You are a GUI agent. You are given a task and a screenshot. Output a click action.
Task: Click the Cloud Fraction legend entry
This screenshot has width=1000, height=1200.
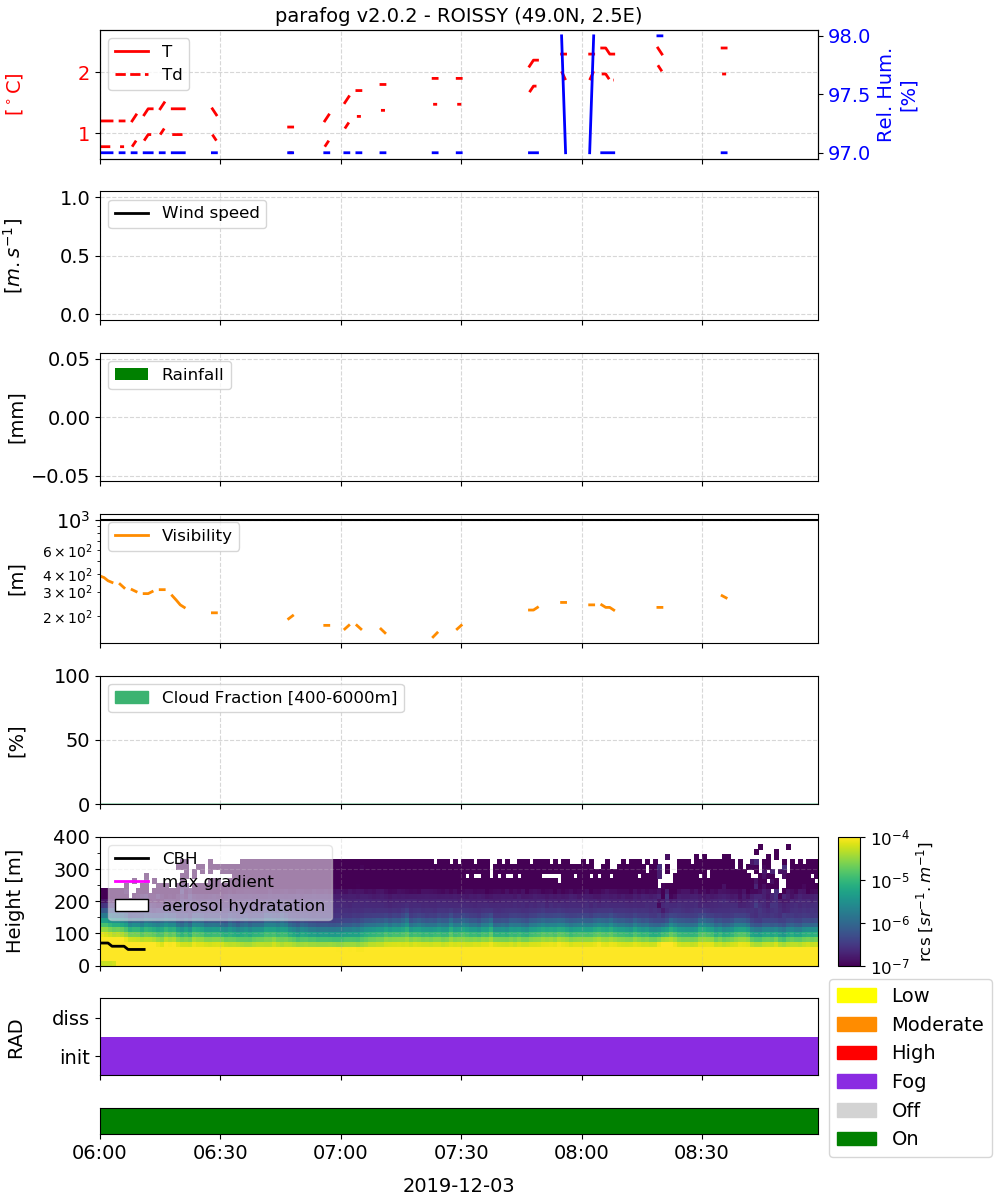click(256, 697)
